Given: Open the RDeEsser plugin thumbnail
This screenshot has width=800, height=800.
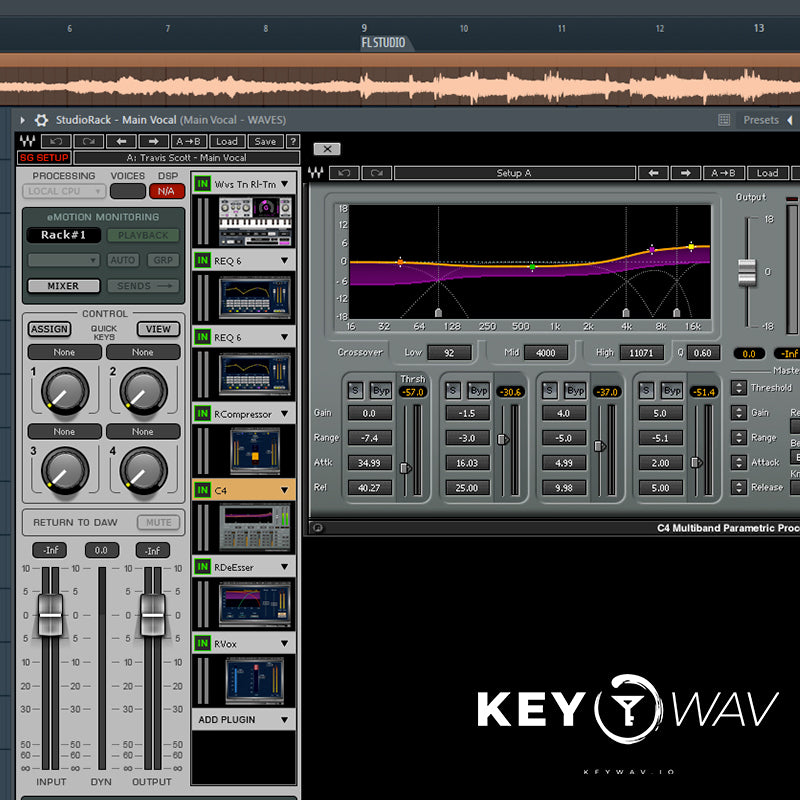Looking at the screenshot, I should coord(255,604).
